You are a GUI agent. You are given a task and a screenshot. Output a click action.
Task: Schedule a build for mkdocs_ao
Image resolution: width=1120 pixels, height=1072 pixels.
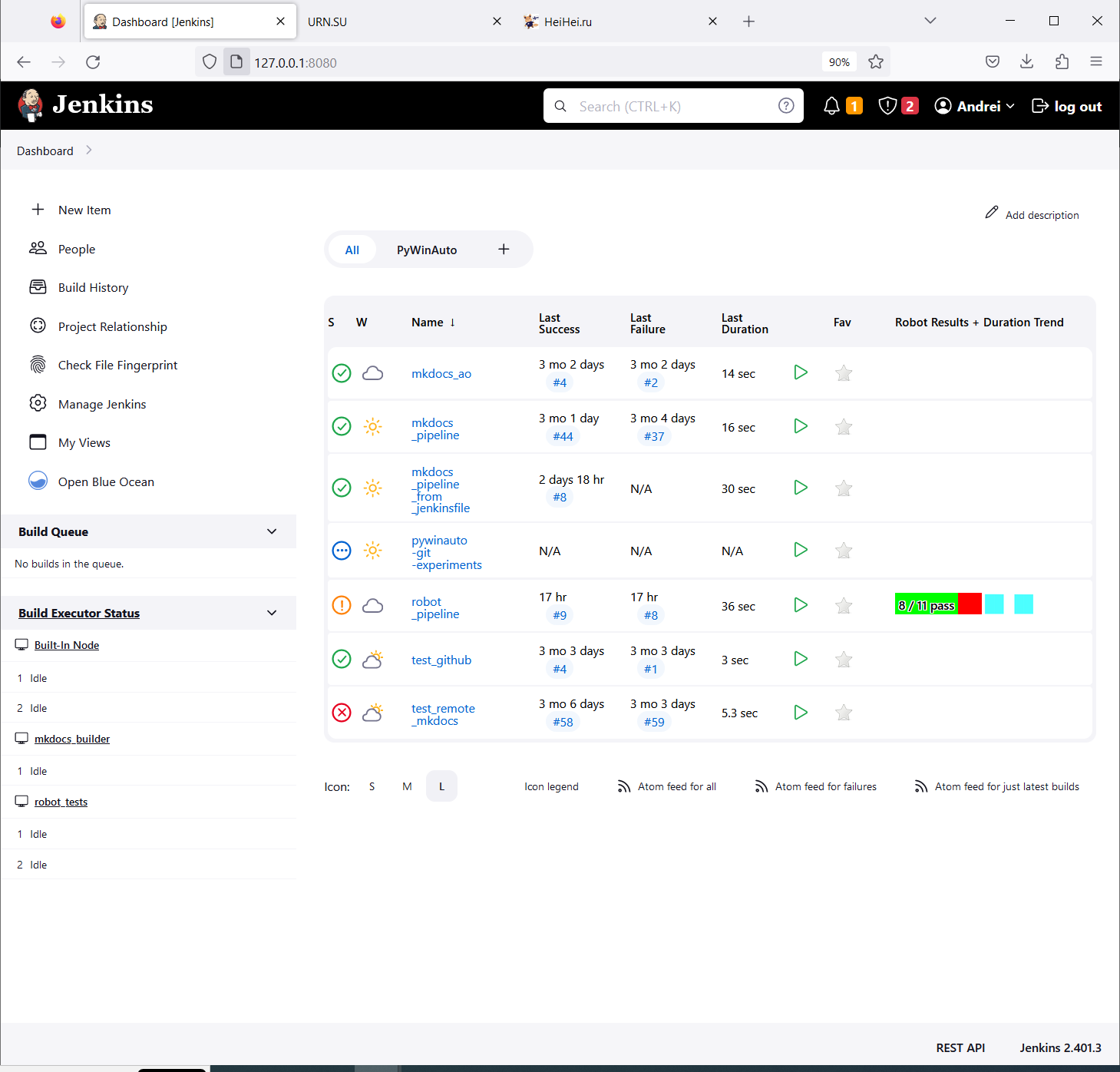[x=801, y=372]
